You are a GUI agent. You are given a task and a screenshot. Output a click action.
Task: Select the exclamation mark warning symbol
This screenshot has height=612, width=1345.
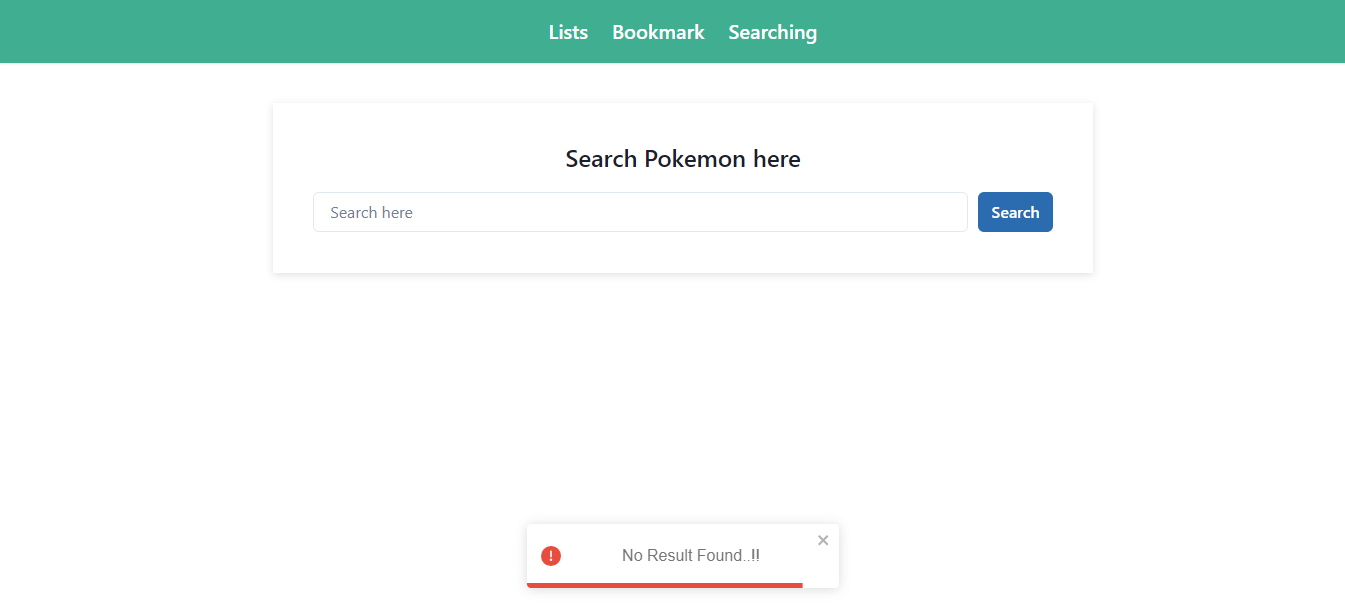pyautogui.click(x=550, y=555)
